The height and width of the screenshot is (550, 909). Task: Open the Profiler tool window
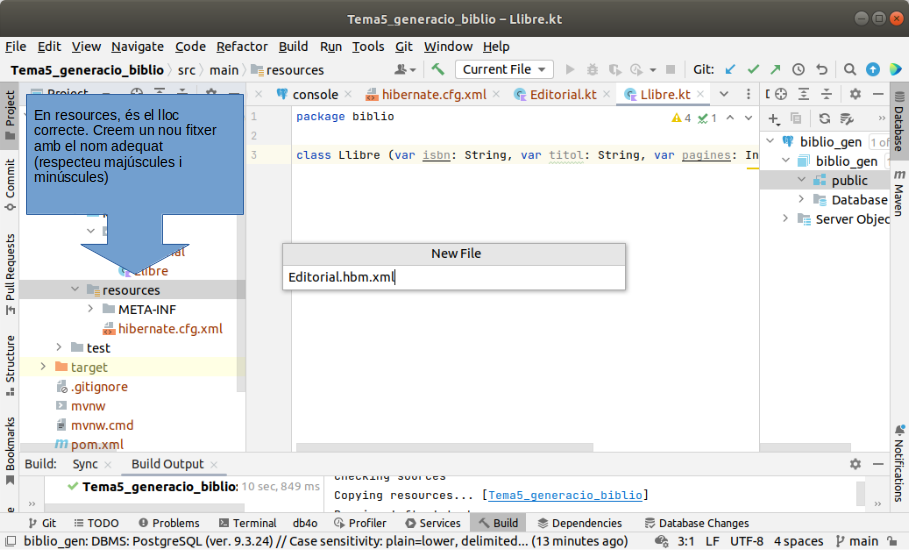[360, 523]
